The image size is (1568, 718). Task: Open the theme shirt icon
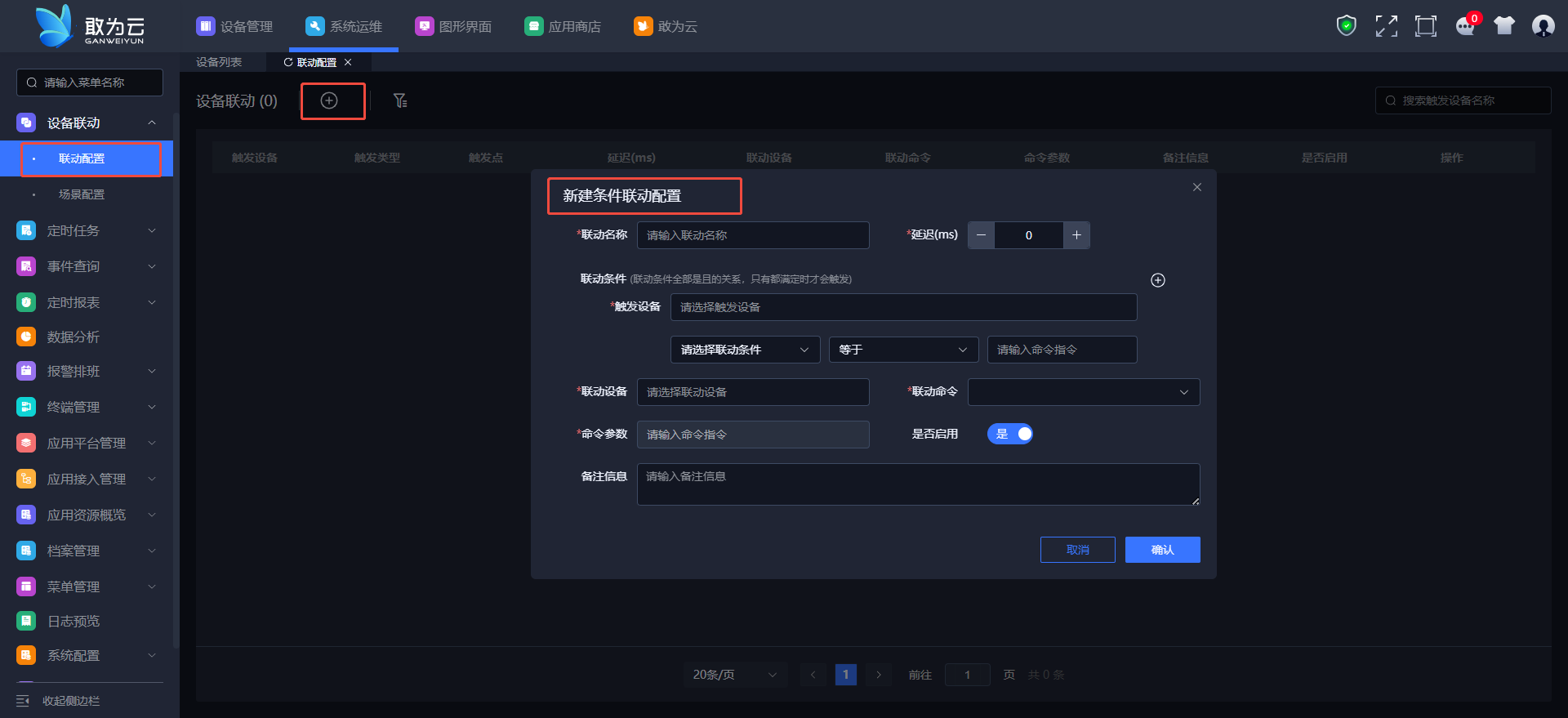tap(1503, 26)
